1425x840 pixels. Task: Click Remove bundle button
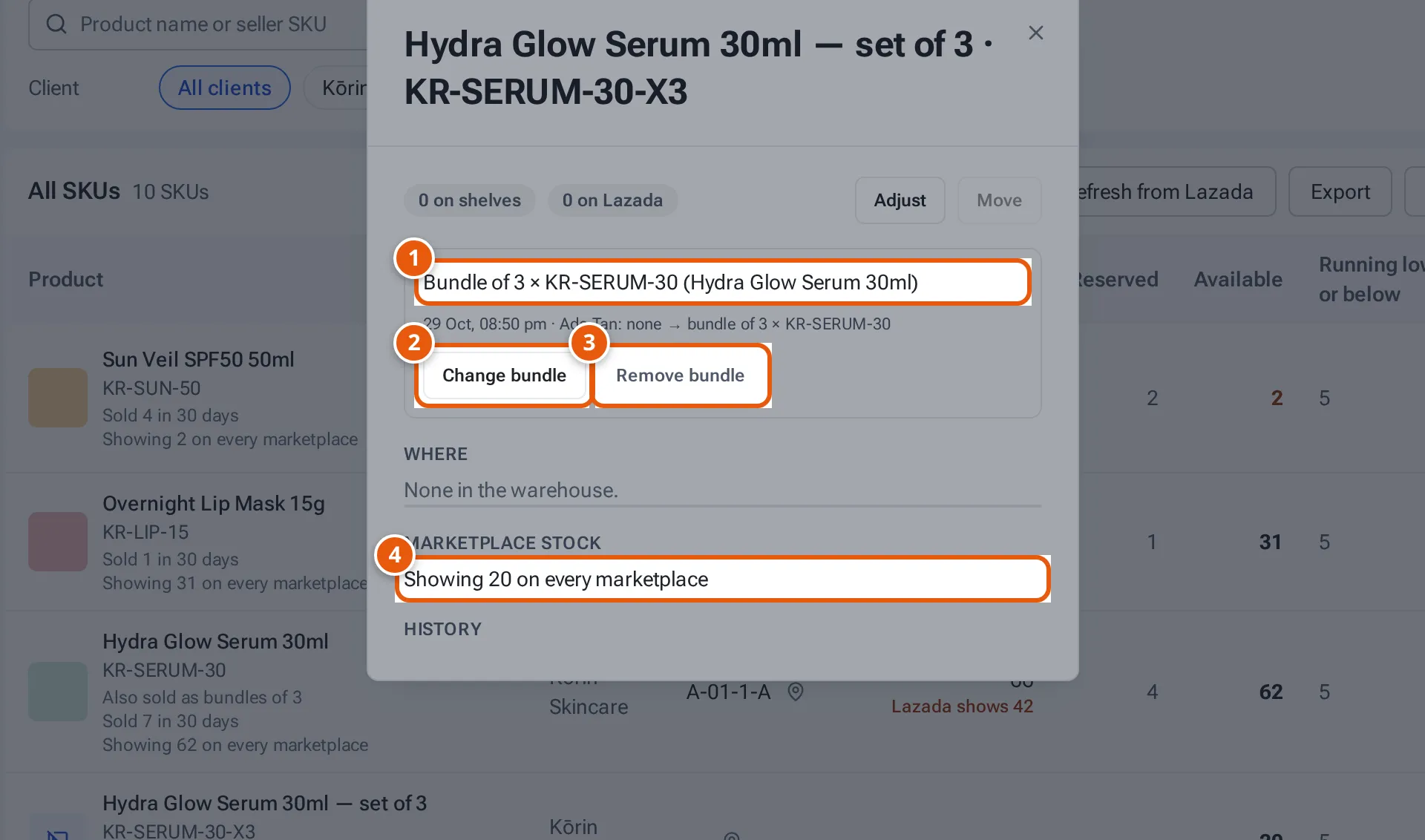680,375
